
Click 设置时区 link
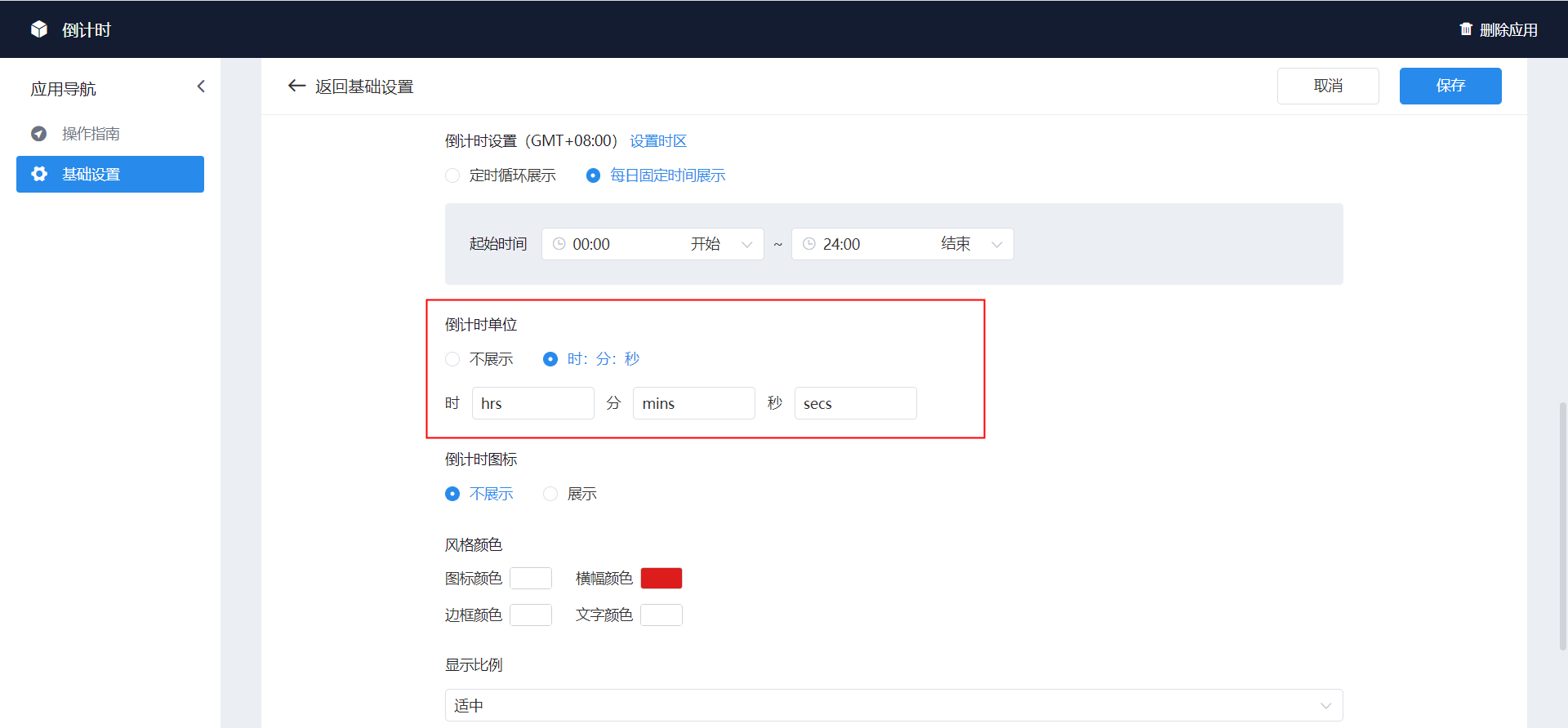pos(658,141)
